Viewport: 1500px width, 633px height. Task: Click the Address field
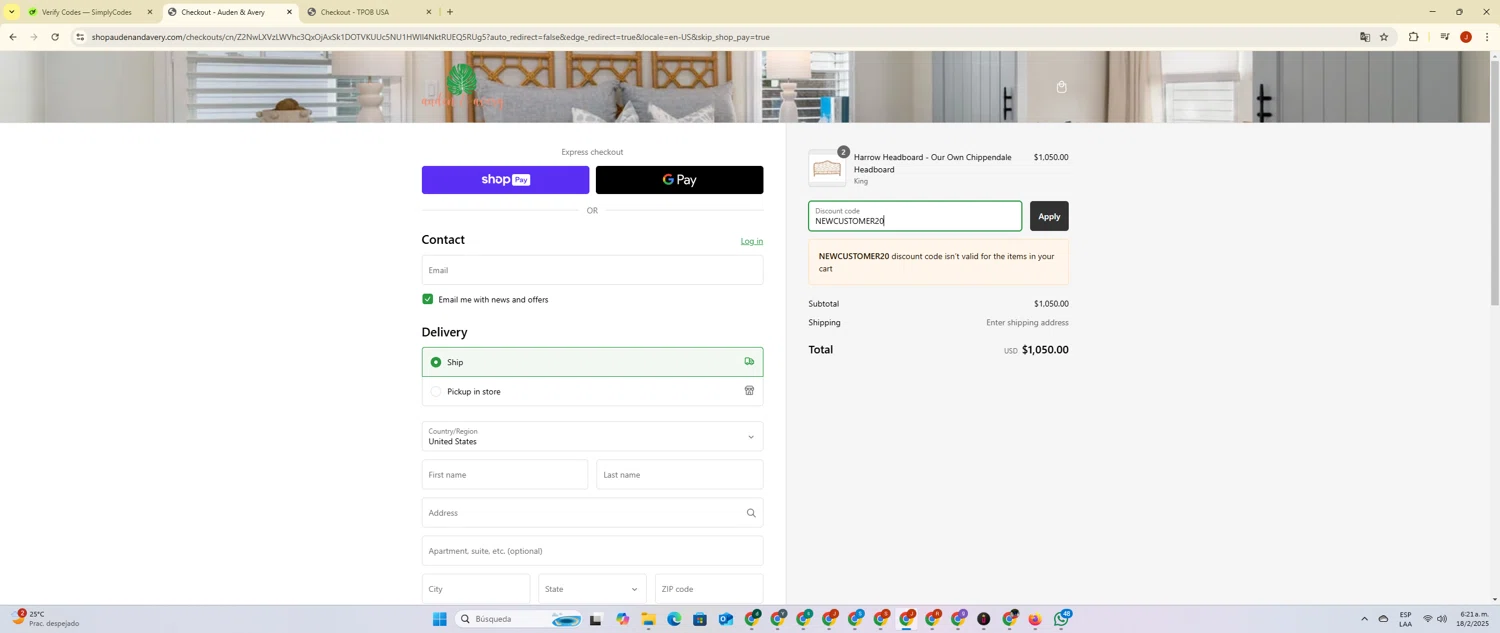pos(592,513)
